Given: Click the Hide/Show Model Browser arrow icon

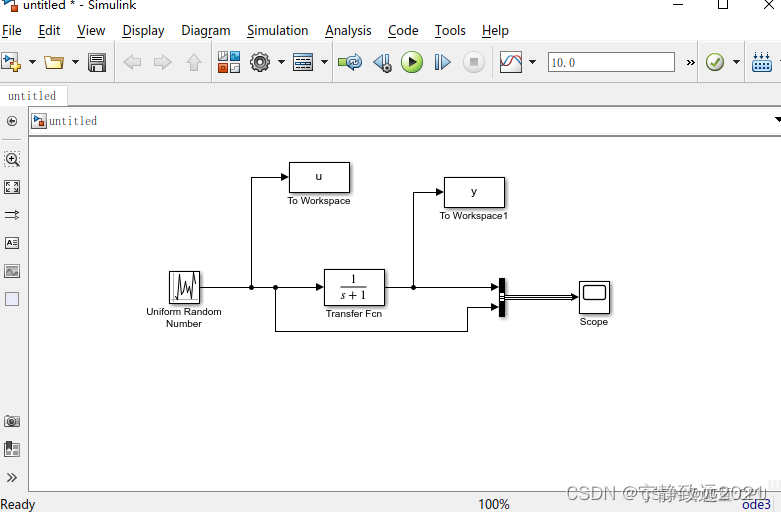Looking at the screenshot, I should click(12, 121).
